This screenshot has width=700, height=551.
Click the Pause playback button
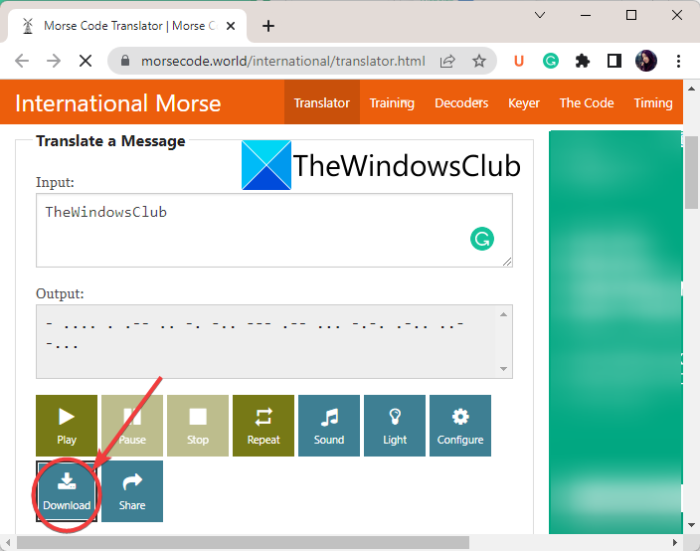click(x=132, y=426)
